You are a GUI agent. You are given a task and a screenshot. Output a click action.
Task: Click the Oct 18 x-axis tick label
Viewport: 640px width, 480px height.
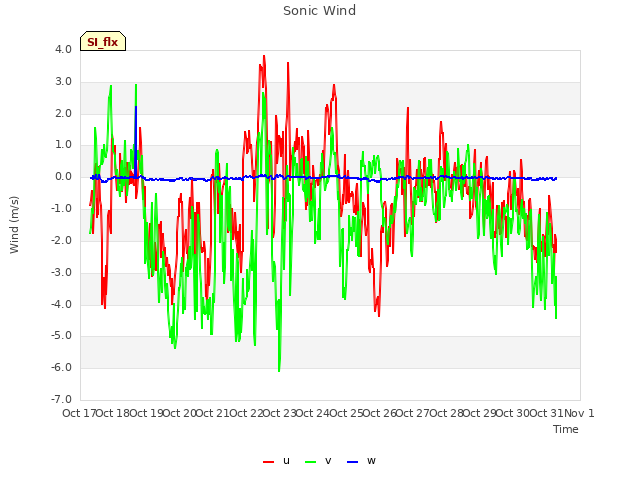[113, 413]
